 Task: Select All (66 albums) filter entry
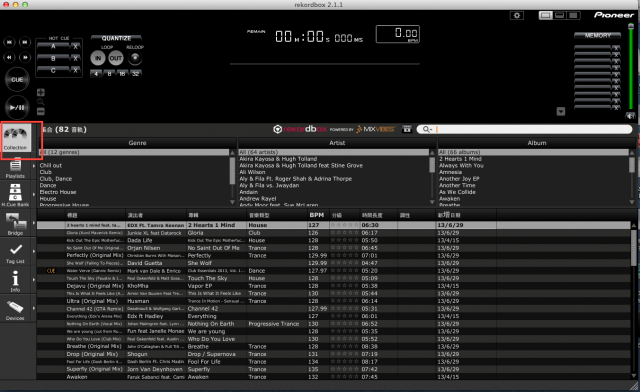click(533, 152)
